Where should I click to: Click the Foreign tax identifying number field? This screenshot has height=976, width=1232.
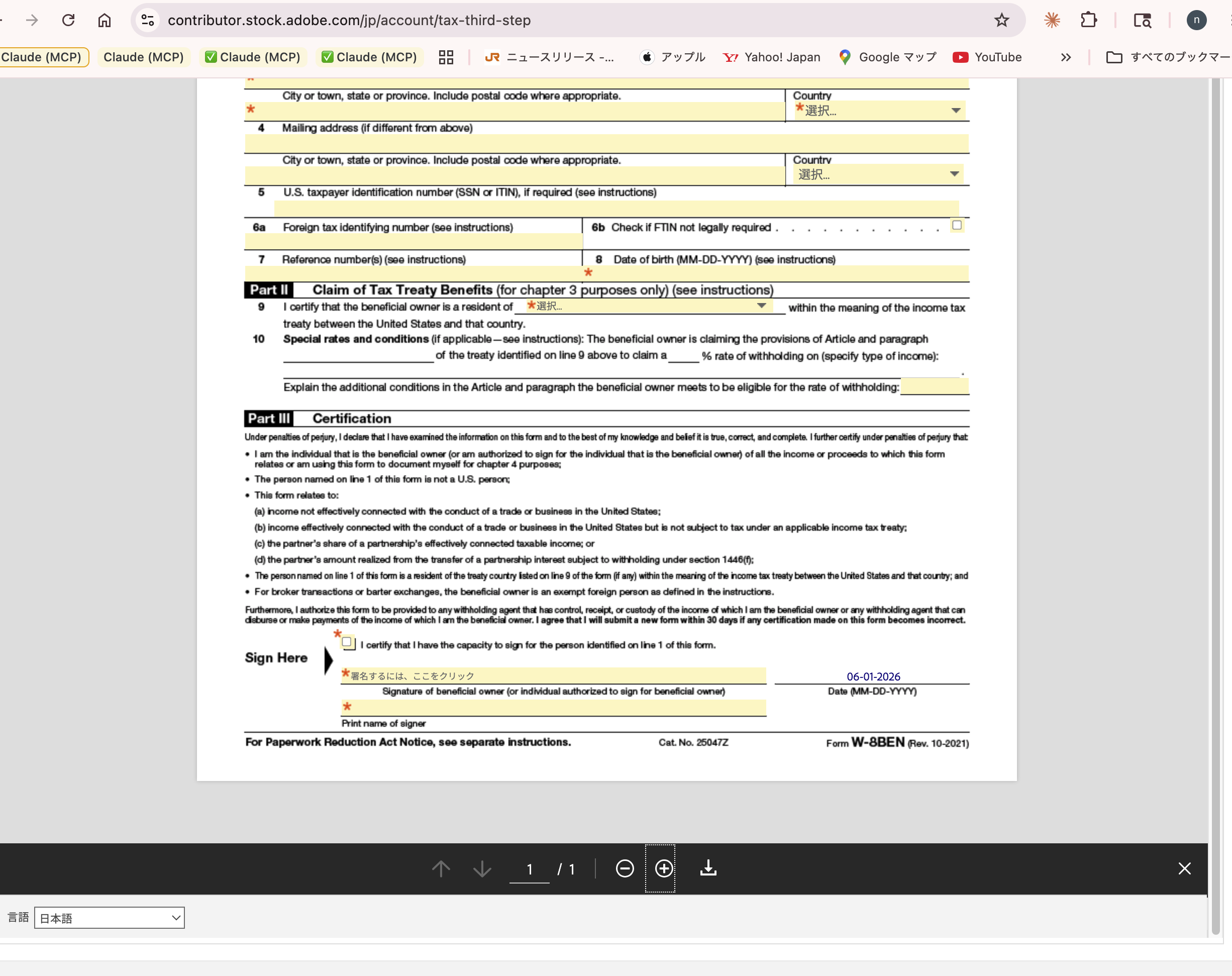tap(414, 242)
